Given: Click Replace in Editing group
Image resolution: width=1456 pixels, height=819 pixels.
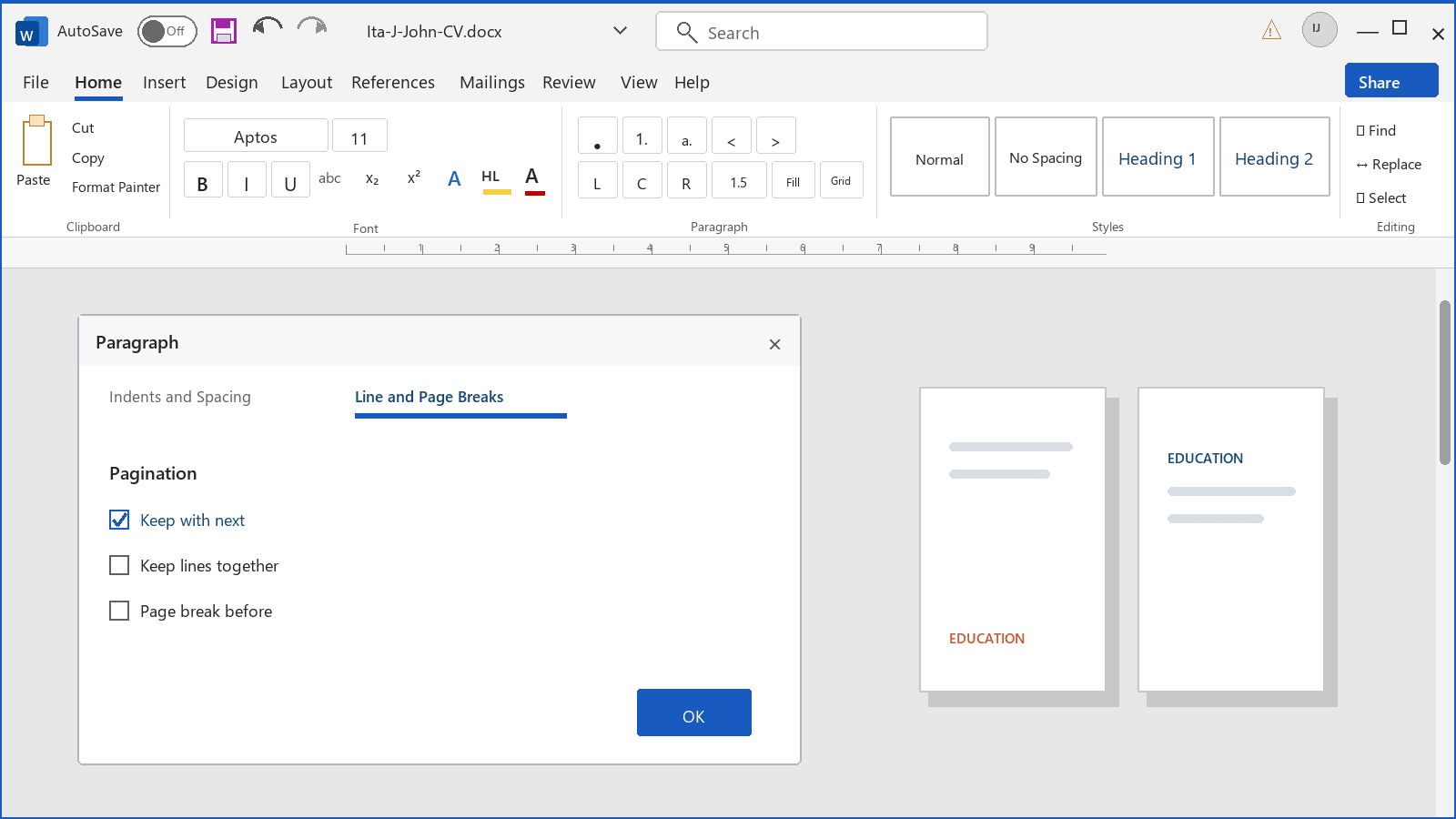Looking at the screenshot, I should coord(1389,164).
